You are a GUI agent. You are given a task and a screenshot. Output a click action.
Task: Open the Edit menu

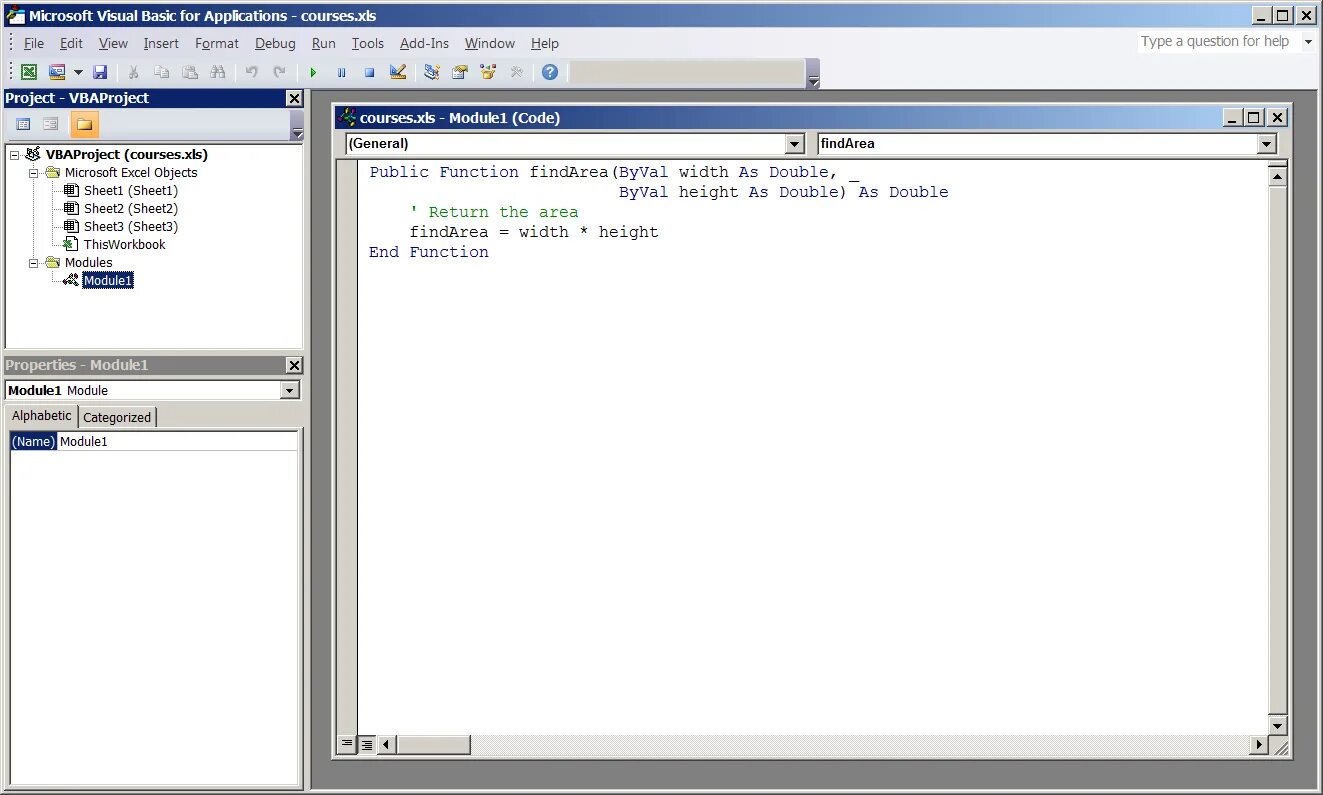pos(71,43)
